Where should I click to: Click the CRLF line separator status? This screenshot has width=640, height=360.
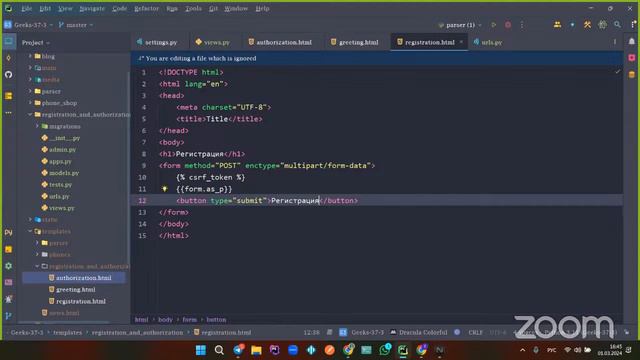(x=476, y=332)
